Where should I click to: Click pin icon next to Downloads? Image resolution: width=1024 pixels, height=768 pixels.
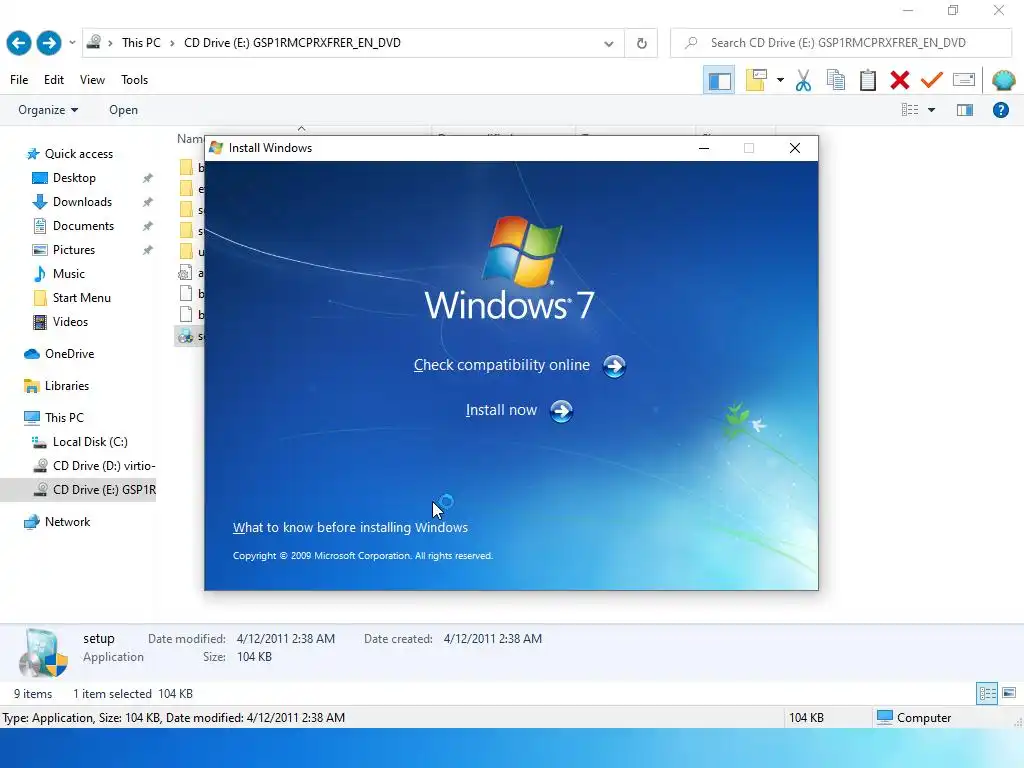point(148,202)
